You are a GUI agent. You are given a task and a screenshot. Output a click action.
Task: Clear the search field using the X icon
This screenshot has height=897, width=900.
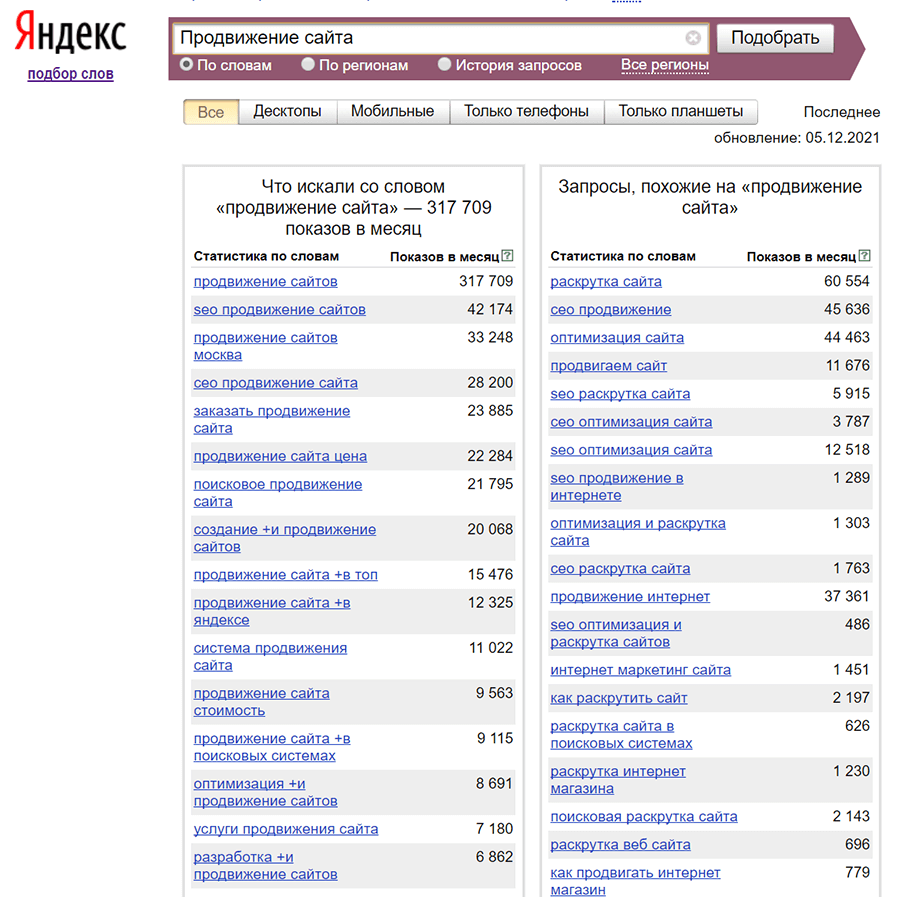pos(692,38)
